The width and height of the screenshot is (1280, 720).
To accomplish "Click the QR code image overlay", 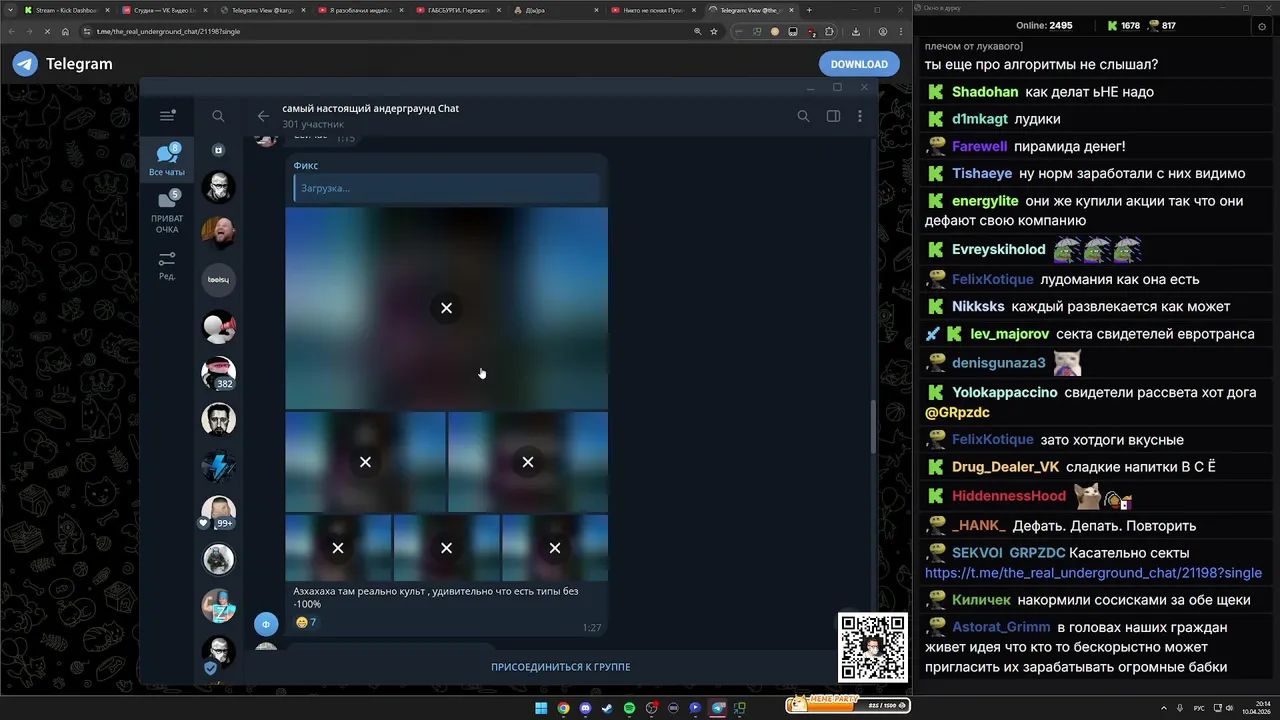I will coord(873,647).
